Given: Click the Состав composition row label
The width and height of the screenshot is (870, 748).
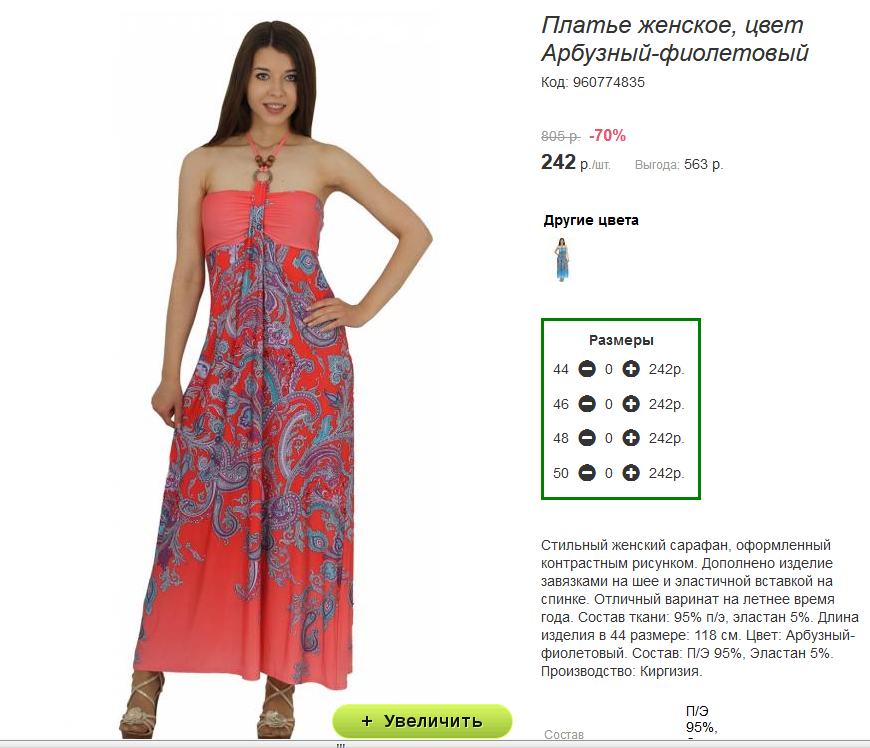Looking at the screenshot, I should click(564, 735).
